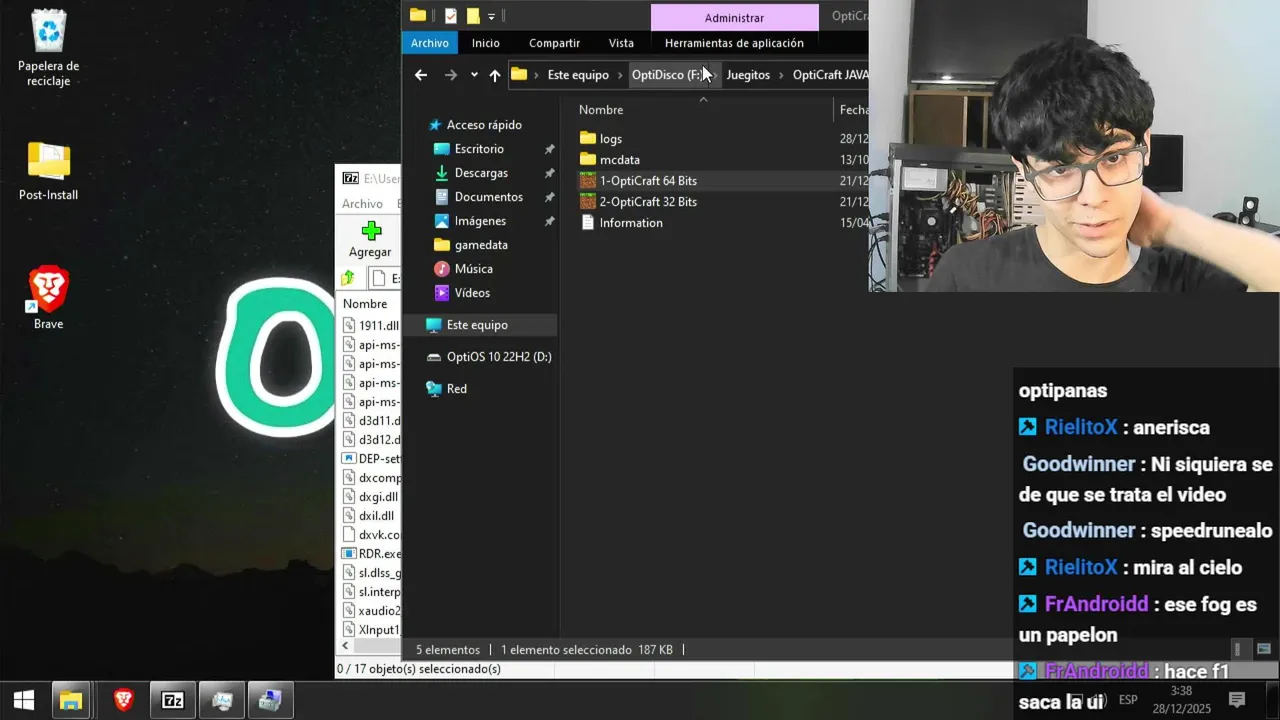Click OptiDisco (F:) breadcrumb
Image resolution: width=1280 pixels, height=720 pixels.
(x=667, y=75)
